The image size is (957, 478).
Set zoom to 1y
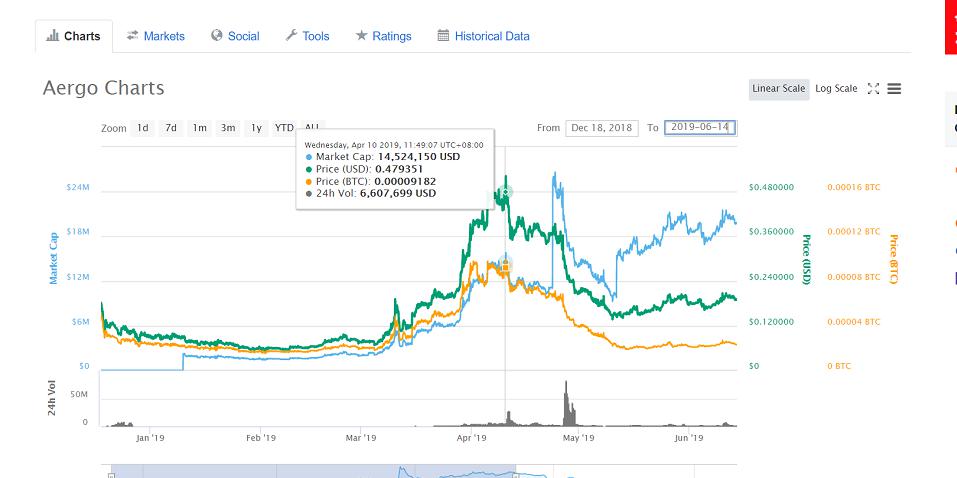tap(256, 128)
